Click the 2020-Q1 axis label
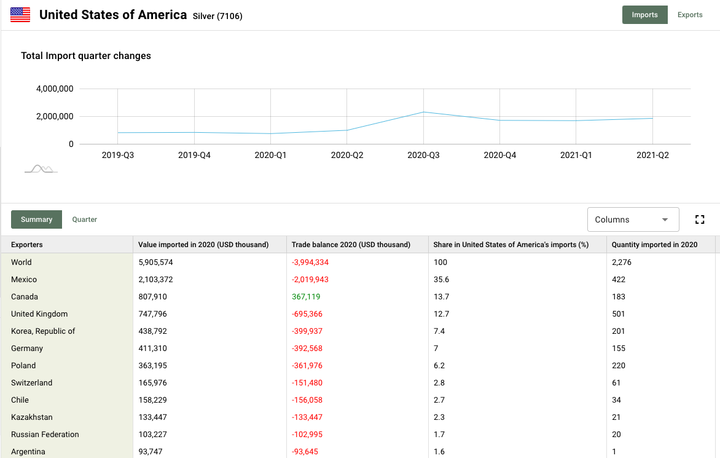The width and height of the screenshot is (720, 458). (x=270, y=155)
